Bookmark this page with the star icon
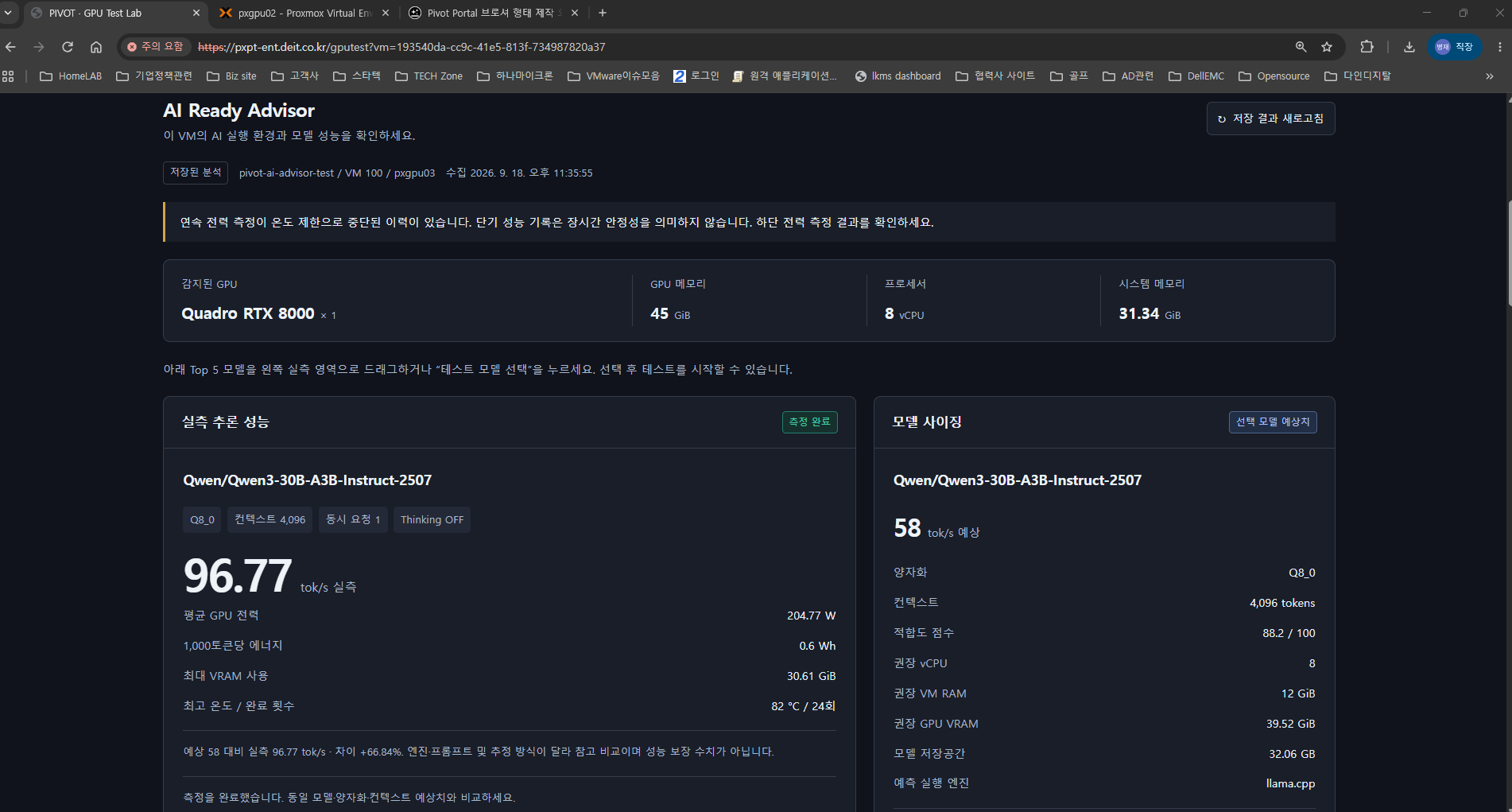The height and width of the screenshot is (812, 1512). 1327,47
